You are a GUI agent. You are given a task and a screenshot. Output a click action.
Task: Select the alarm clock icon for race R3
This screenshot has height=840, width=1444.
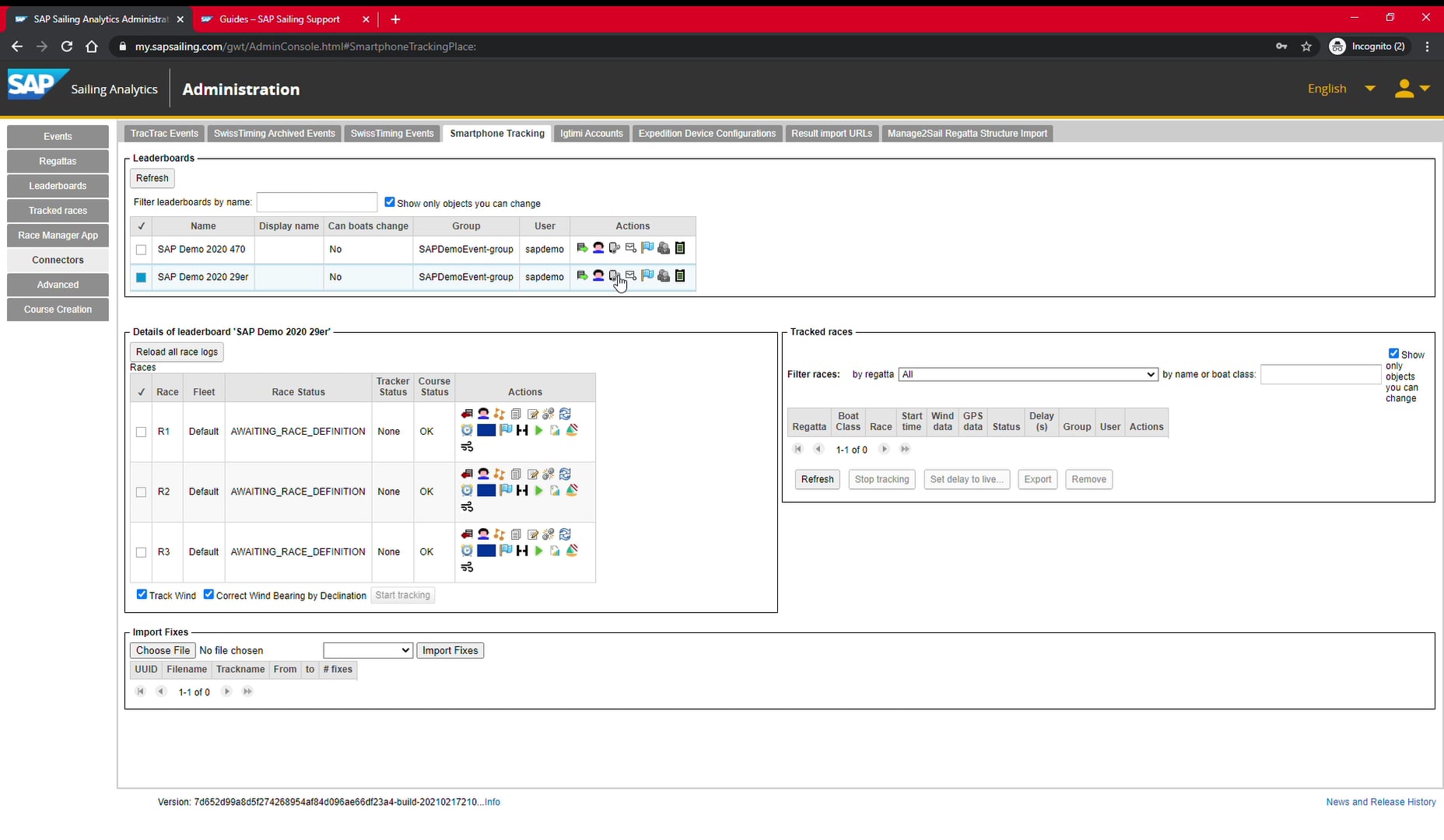pyautogui.click(x=467, y=551)
